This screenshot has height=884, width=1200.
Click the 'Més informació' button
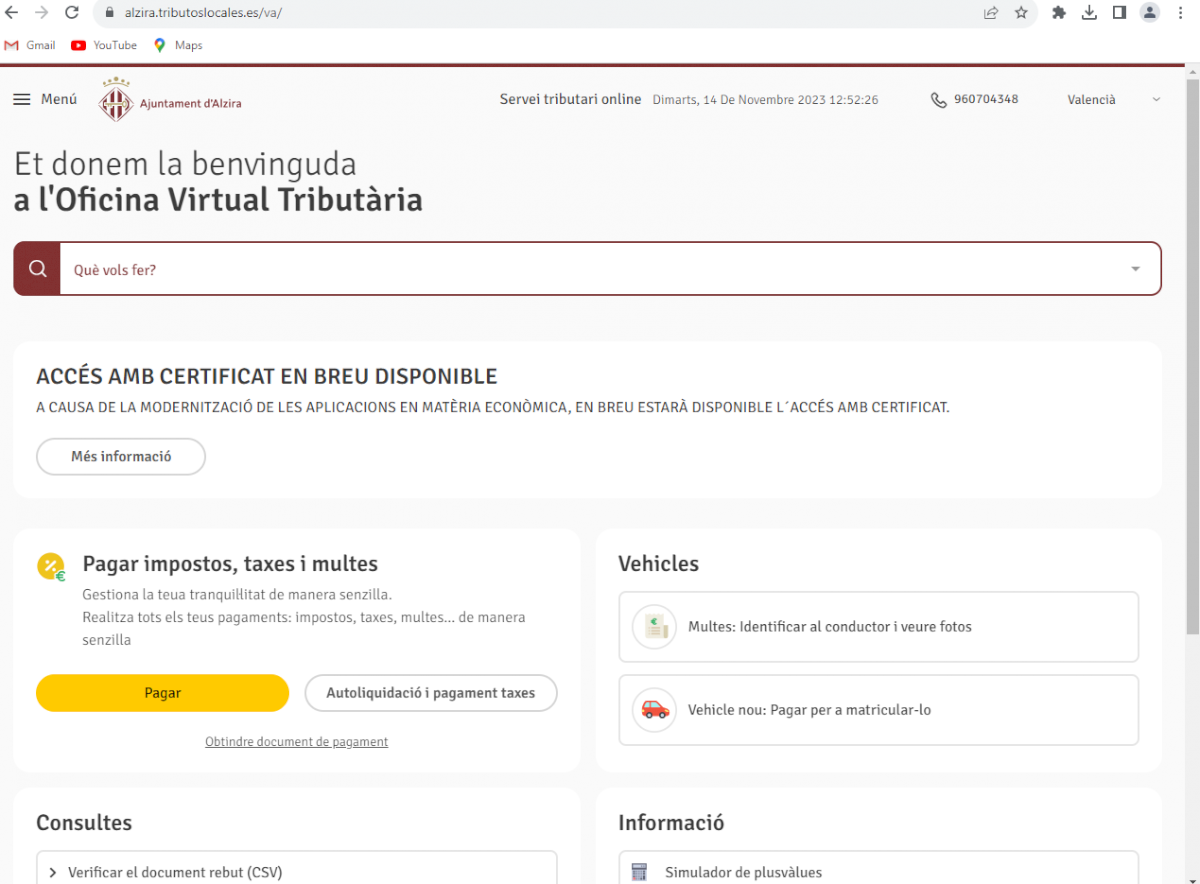(x=121, y=457)
